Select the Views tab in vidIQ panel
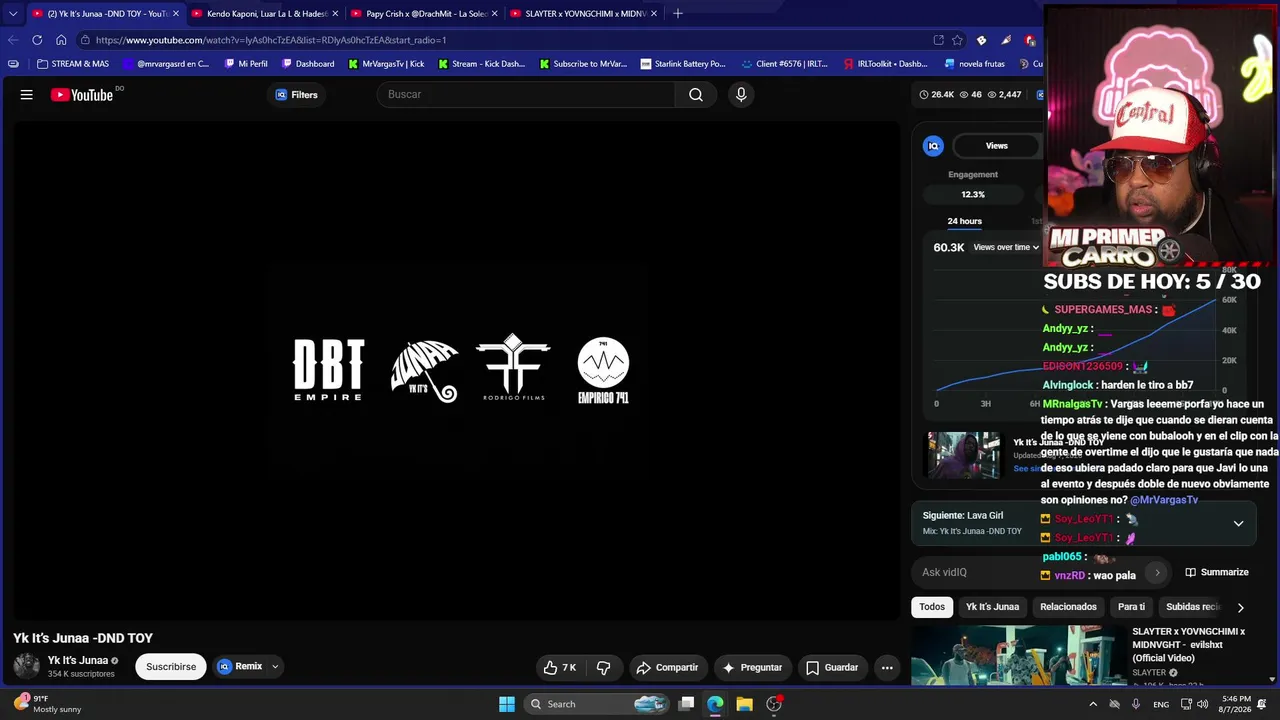The height and width of the screenshot is (720, 1280). pos(997,146)
